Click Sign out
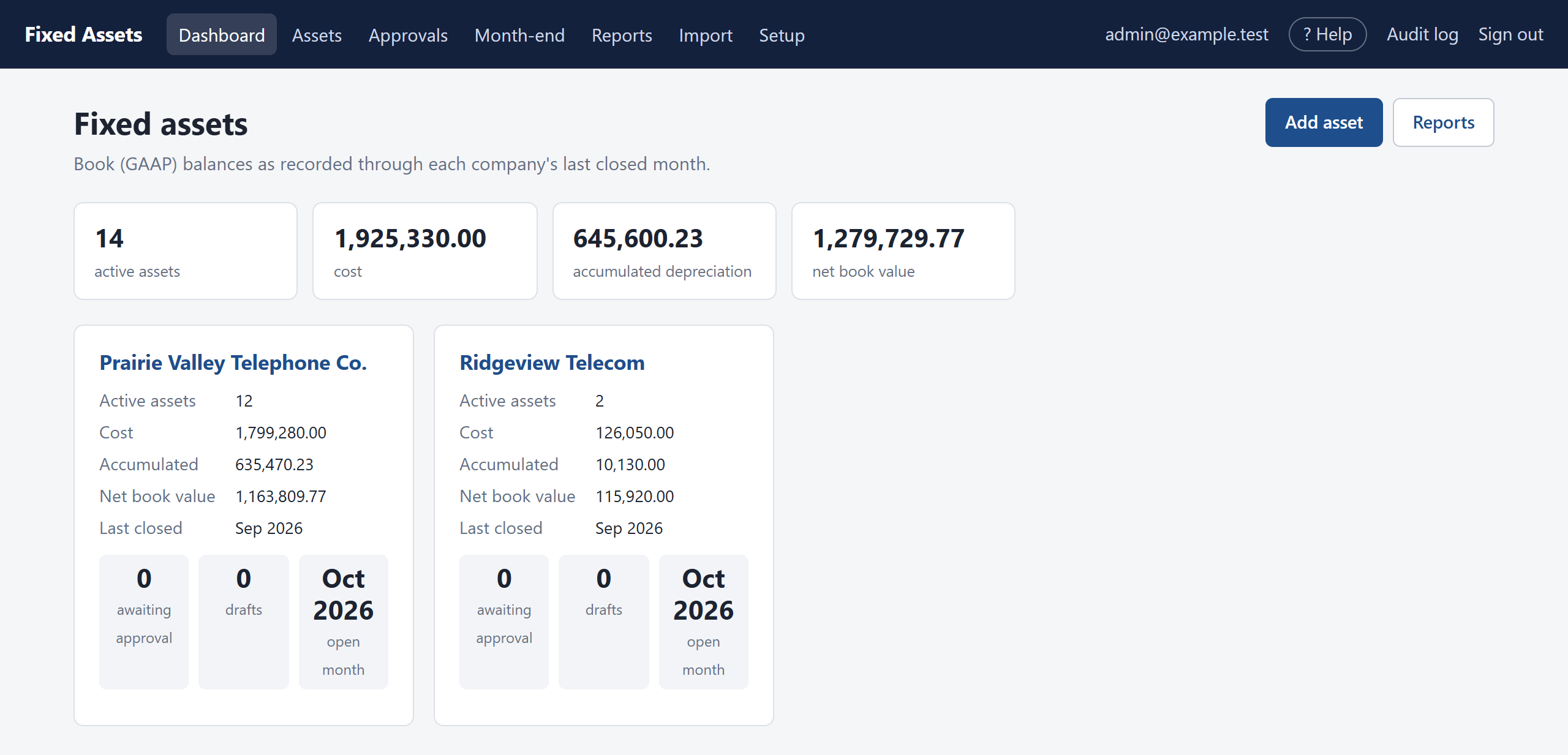The height and width of the screenshot is (755, 1568). point(1510,34)
